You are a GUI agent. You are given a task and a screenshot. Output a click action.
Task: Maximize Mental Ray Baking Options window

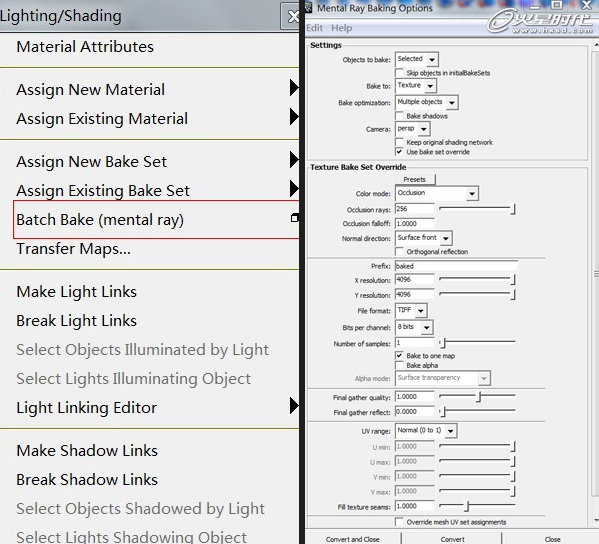pos(557,5)
